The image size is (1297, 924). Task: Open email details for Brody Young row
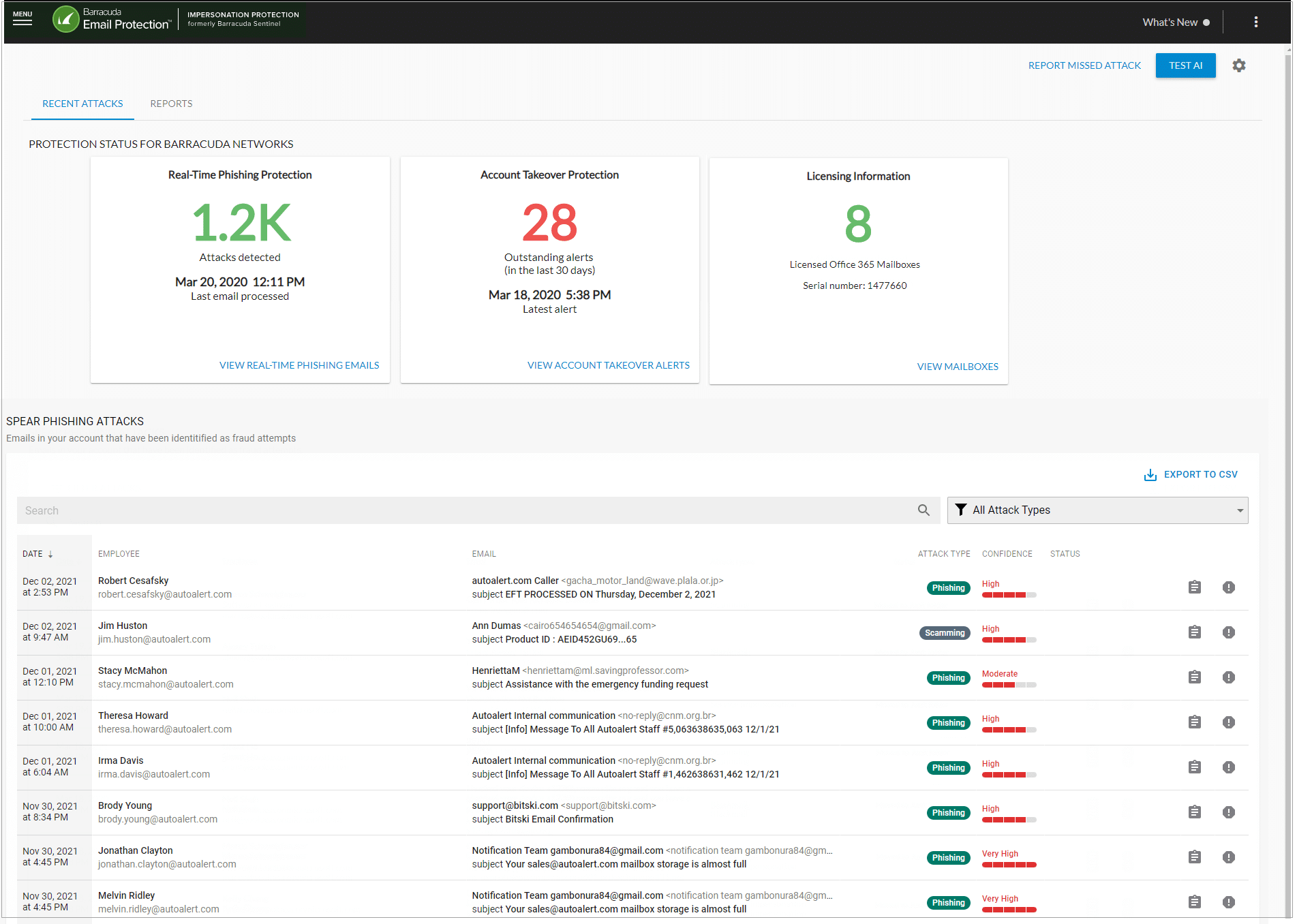1194,812
